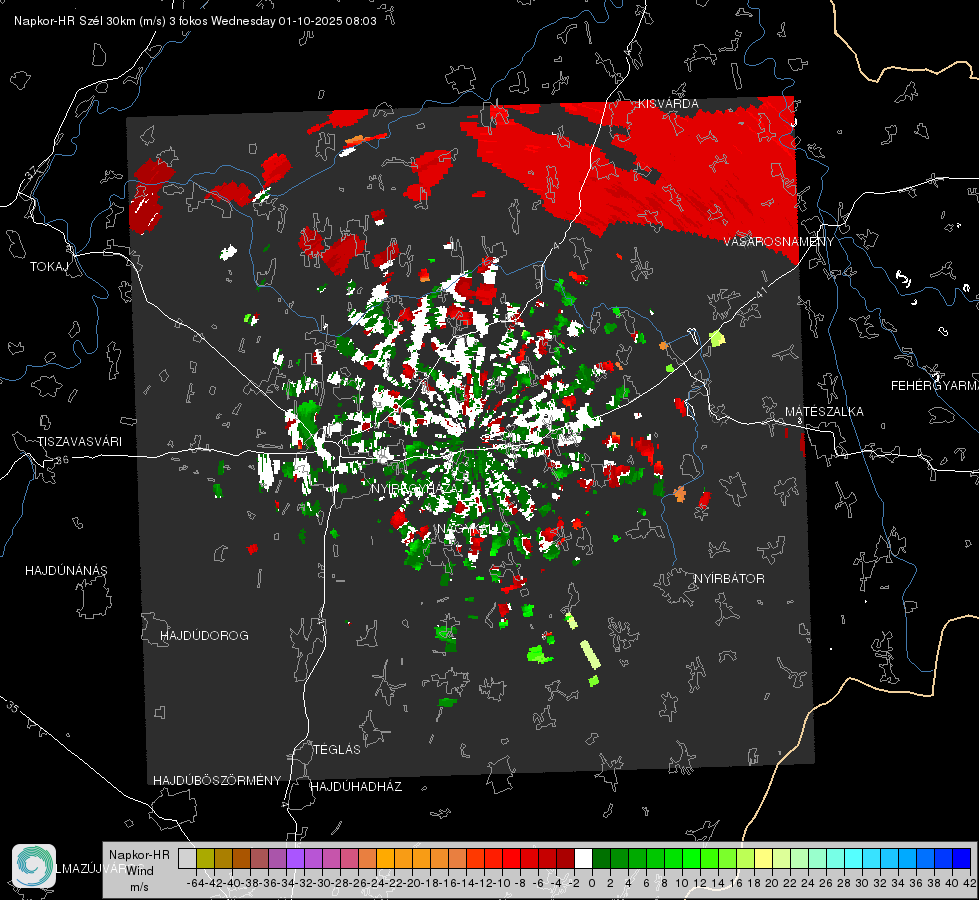Click the Napkor-HR legend title

point(139,855)
